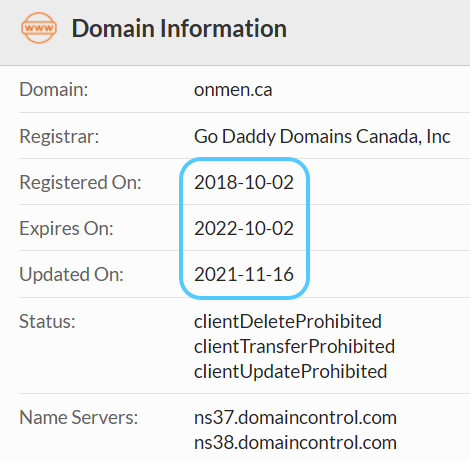Click the clientUpdateProhibited status
Screen dimensions: 470x462
pyautogui.click(x=290, y=372)
